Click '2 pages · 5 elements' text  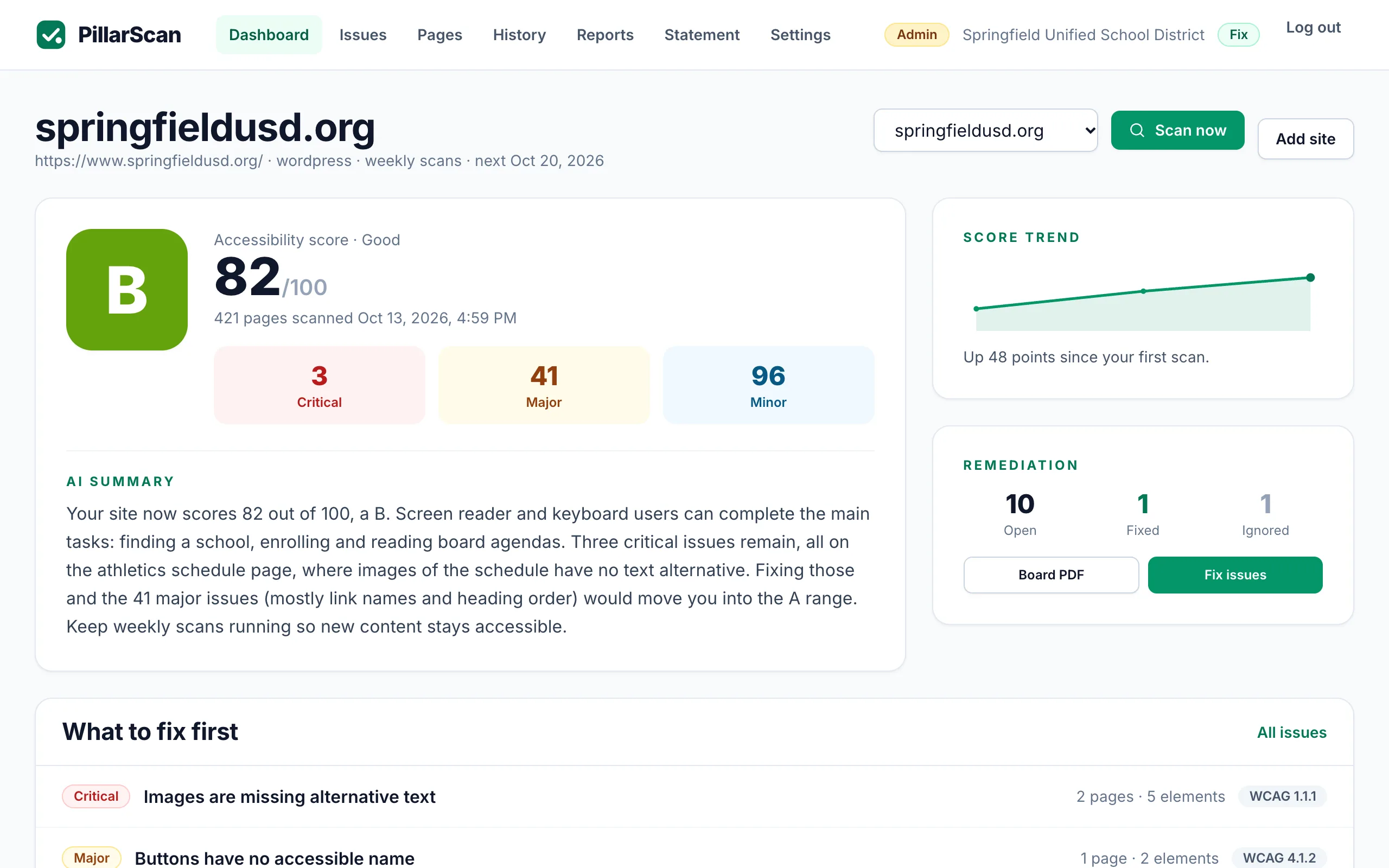pos(1150,797)
